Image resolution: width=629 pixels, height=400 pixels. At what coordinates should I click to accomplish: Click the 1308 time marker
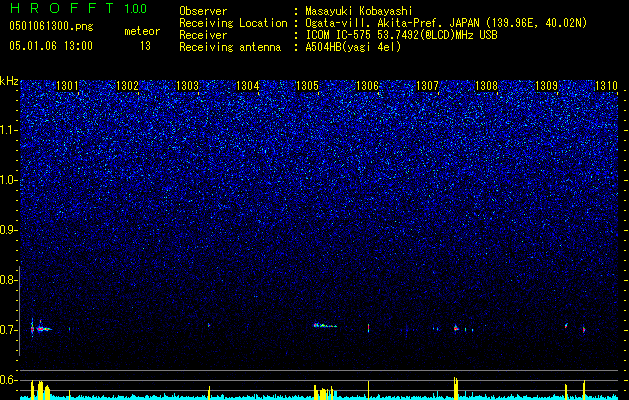point(486,86)
